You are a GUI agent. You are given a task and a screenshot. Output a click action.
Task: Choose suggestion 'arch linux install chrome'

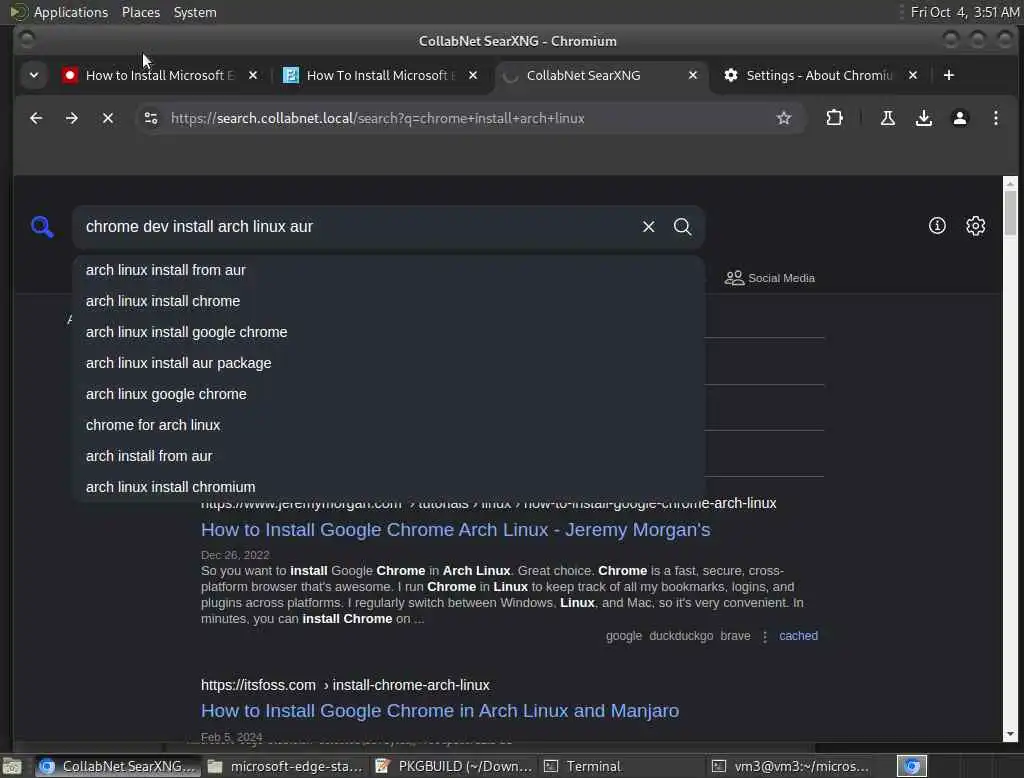[x=389, y=301]
